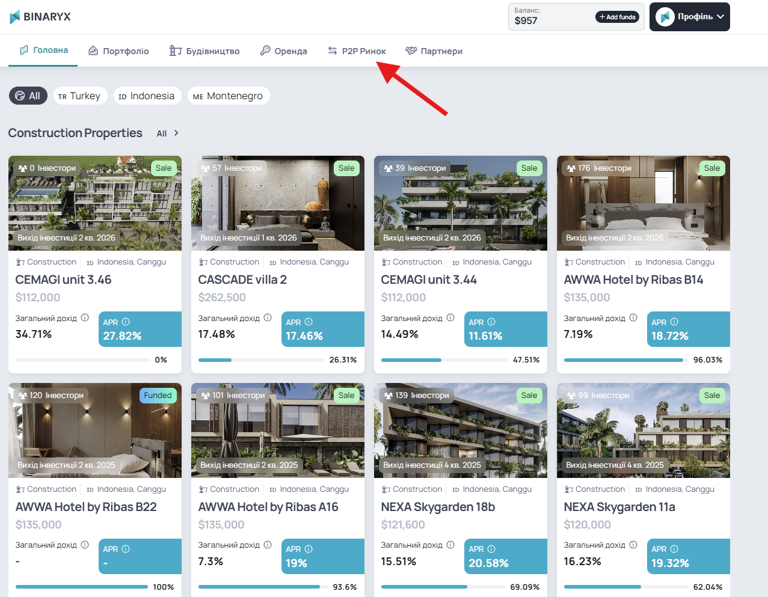Click the 27.82% APR box
768x597 pixels.
tap(140, 329)
